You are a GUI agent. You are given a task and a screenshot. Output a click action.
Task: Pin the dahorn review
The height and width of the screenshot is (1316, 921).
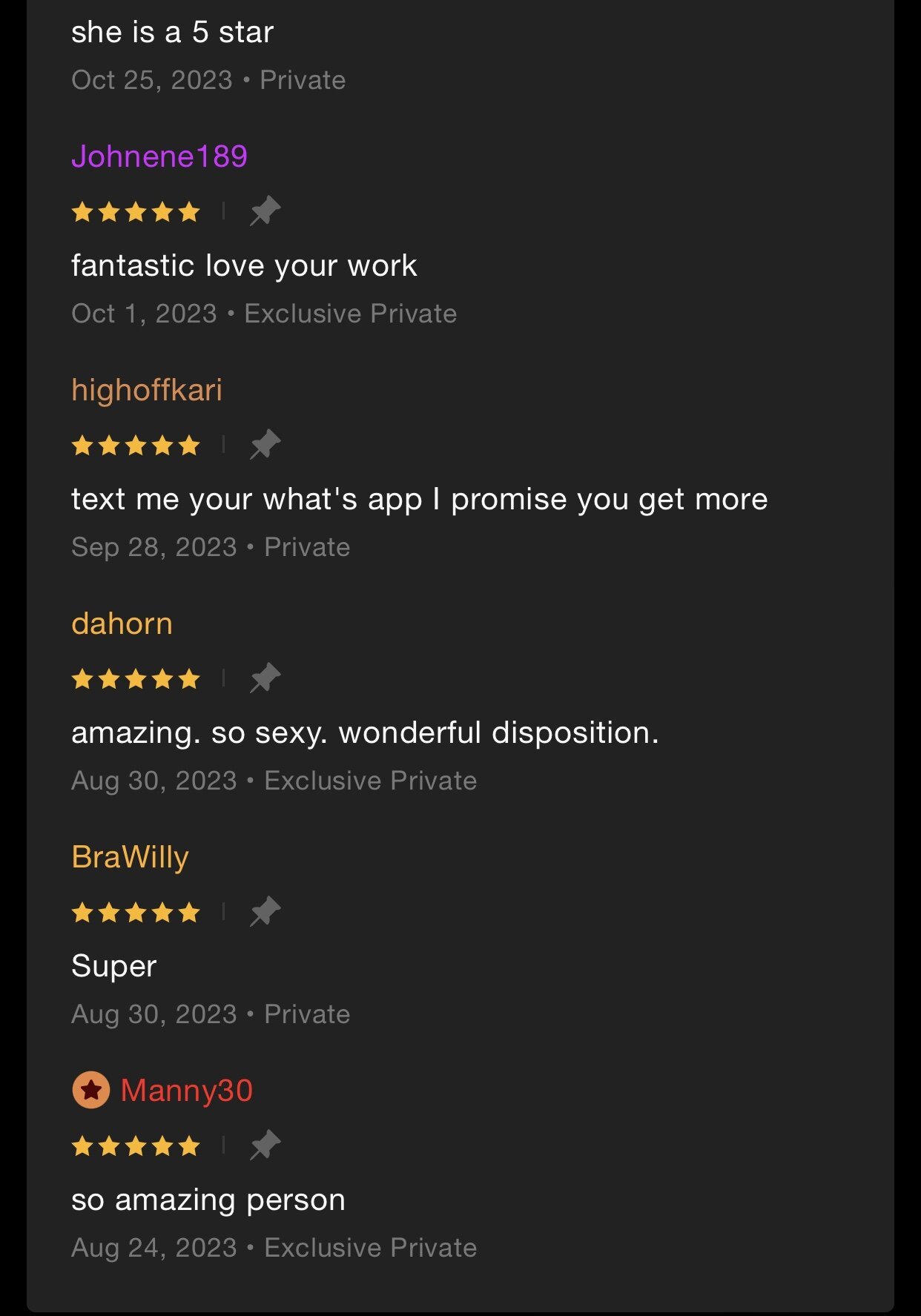tap(265, 678)
